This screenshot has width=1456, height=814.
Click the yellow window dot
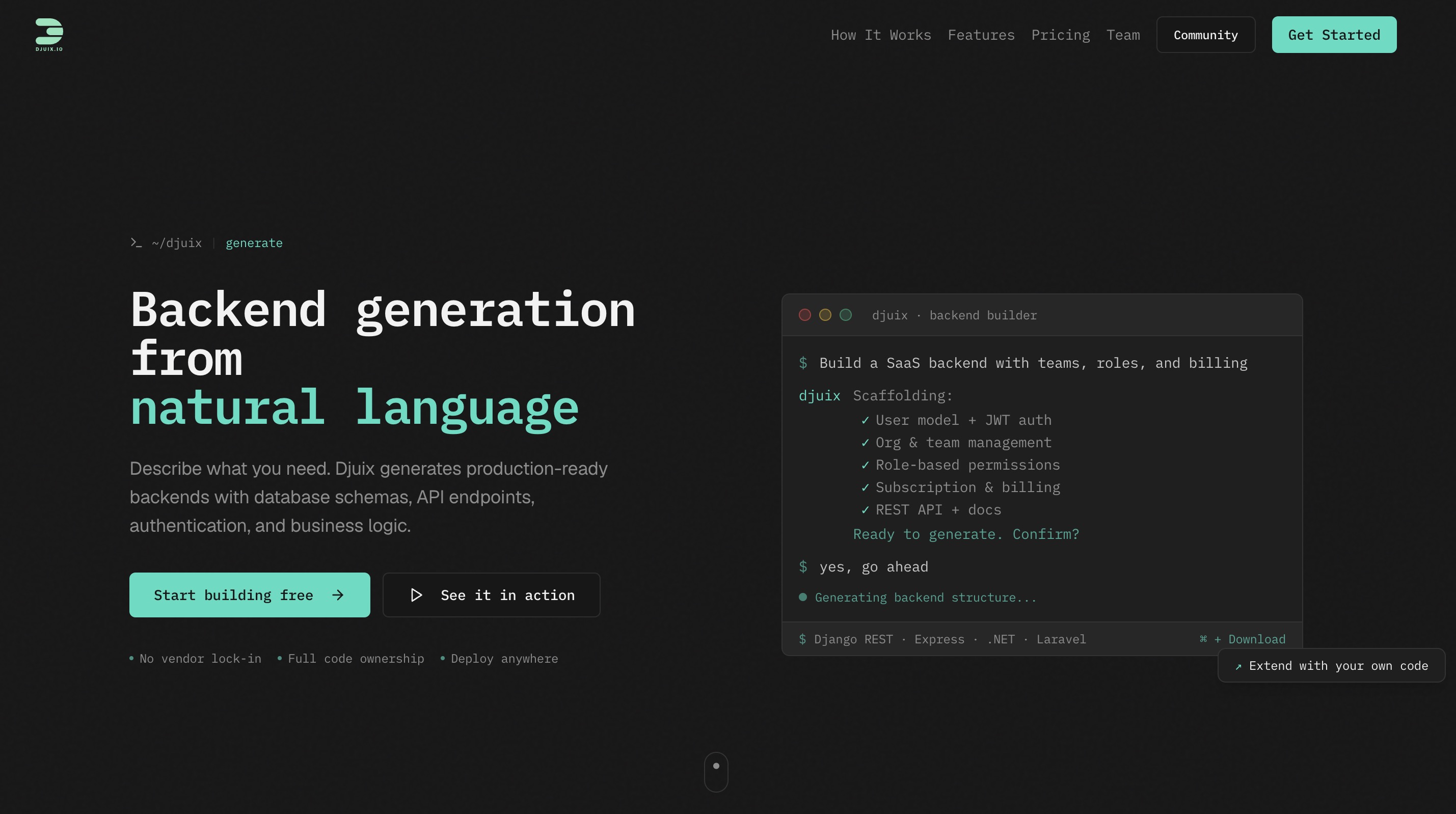(825, 315)
